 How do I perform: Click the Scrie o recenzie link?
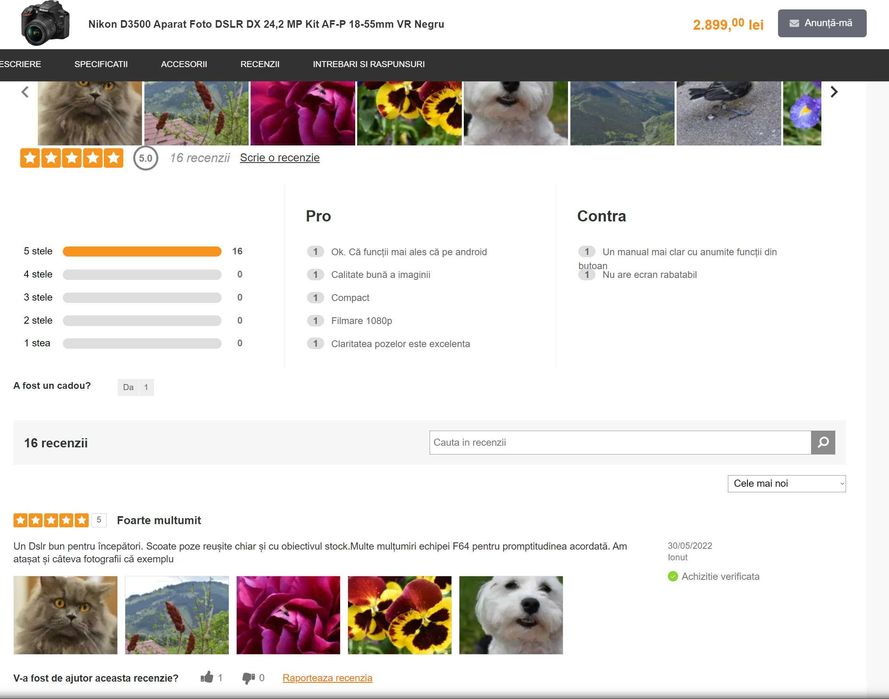point(280,158)
